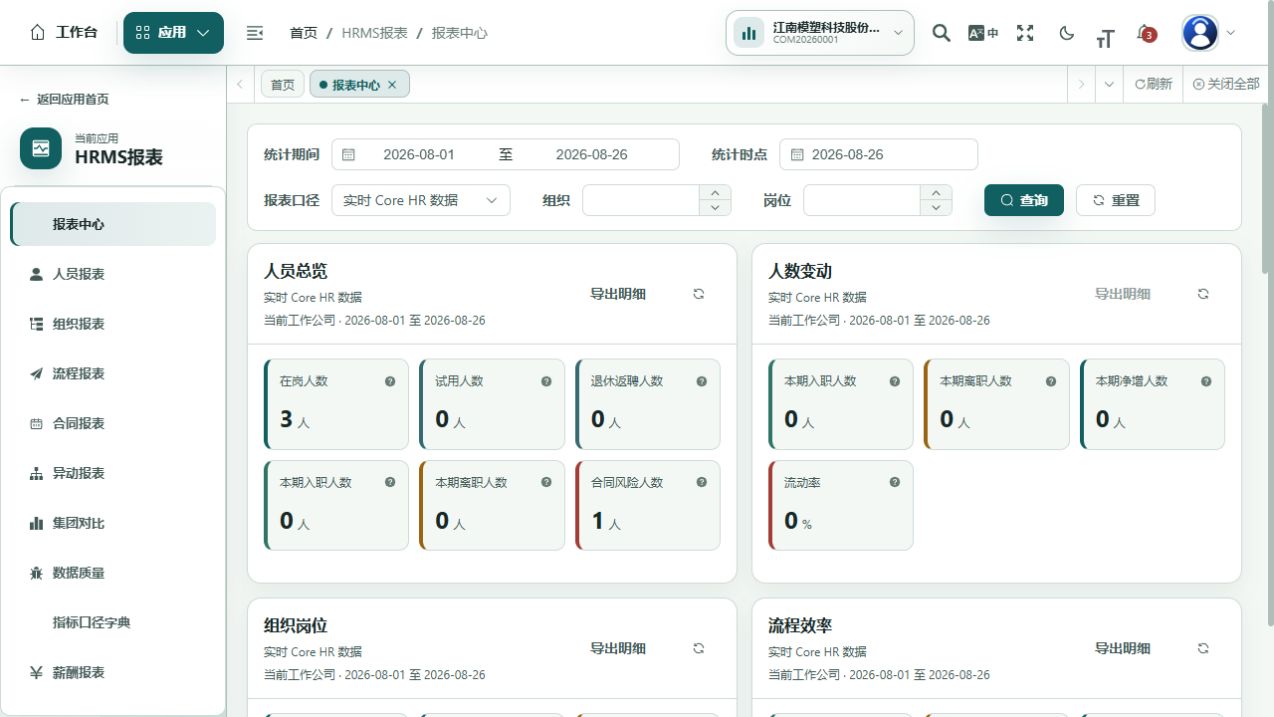Open 数据质量 in sidebar
Screen dimensions: 1274x717
click(113, 573)
